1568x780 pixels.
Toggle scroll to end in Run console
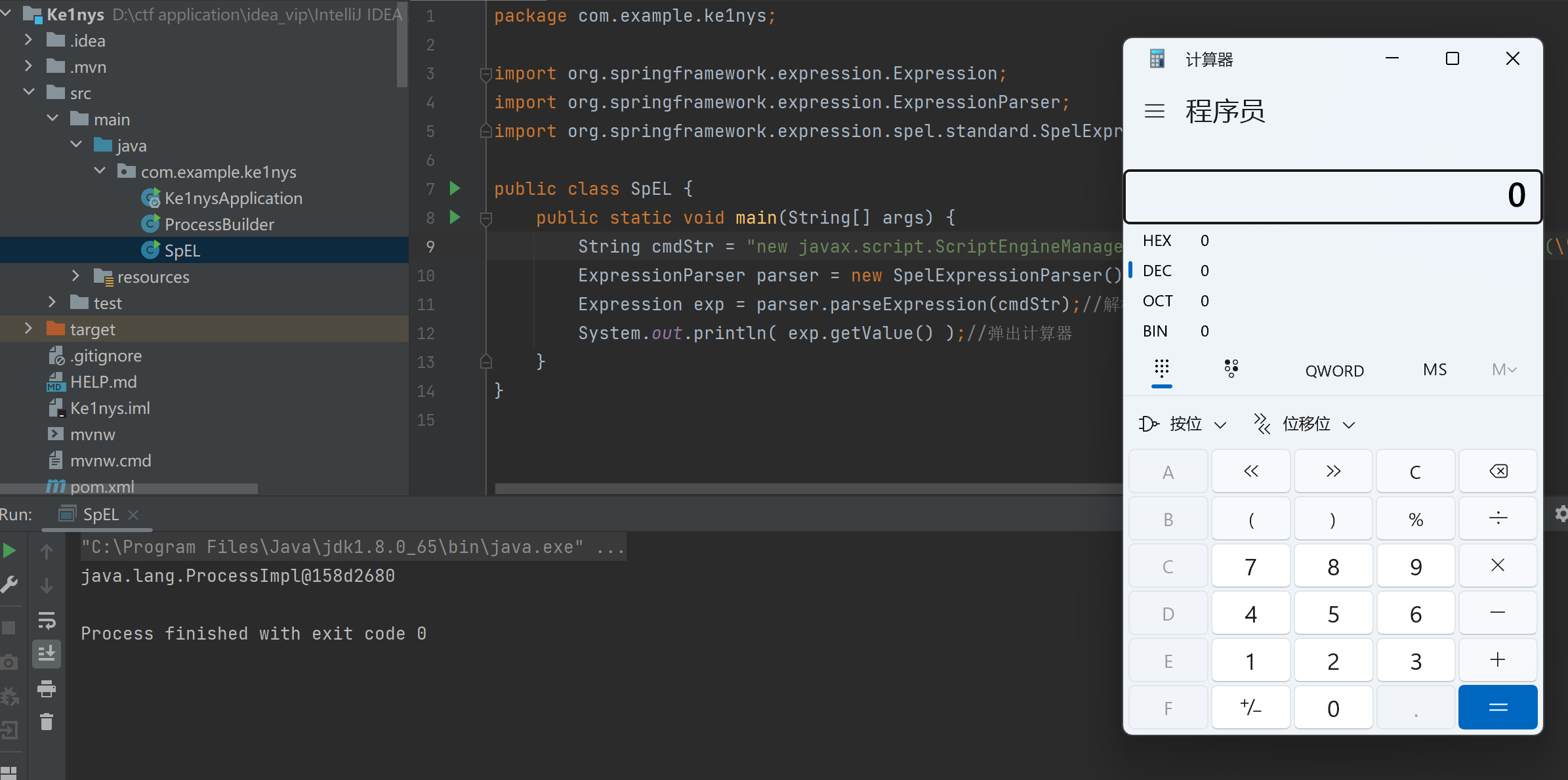pyautogui.click(x=47, y=654)
